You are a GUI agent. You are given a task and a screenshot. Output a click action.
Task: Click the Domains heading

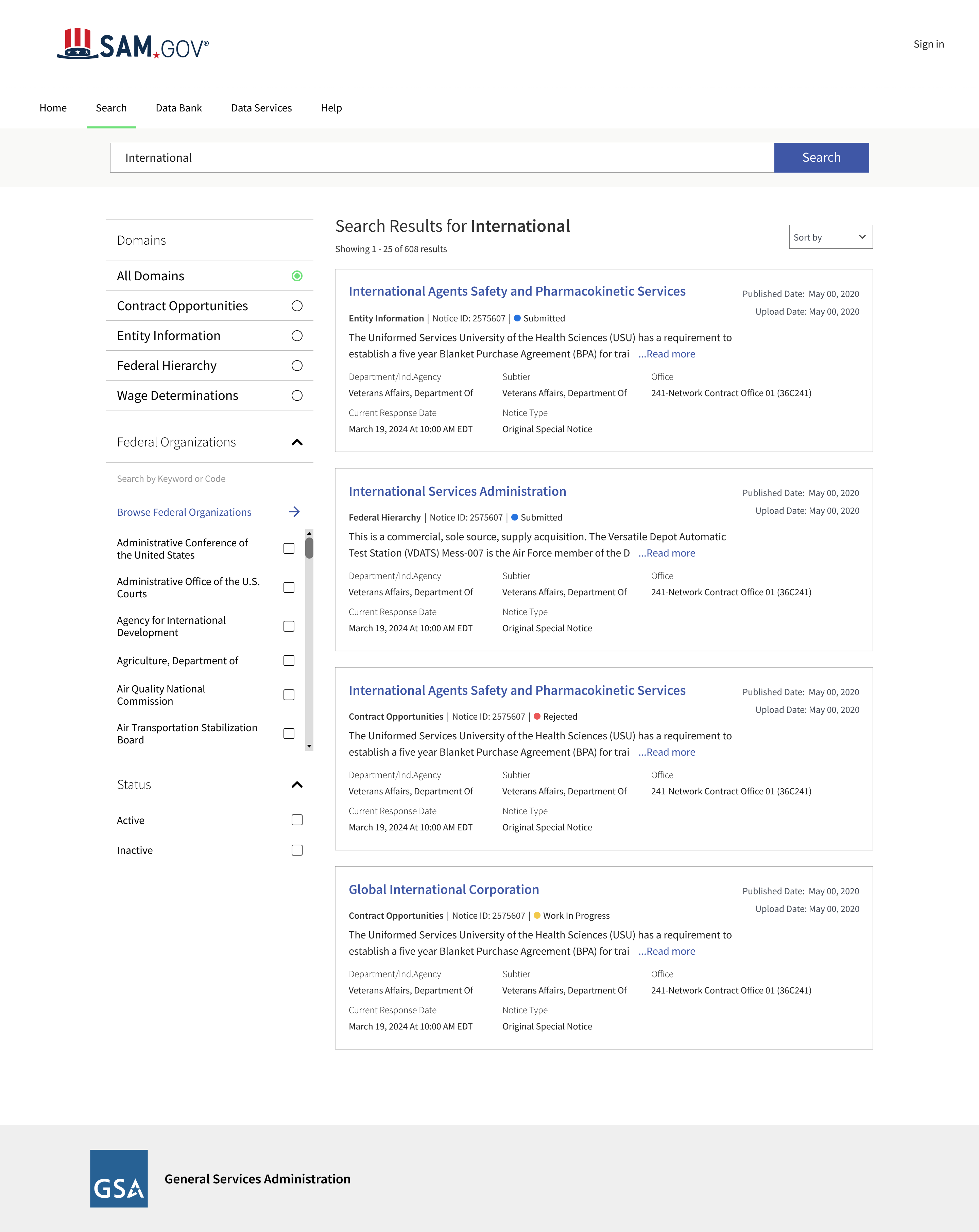pyautogui.click(x=141, y=241)
